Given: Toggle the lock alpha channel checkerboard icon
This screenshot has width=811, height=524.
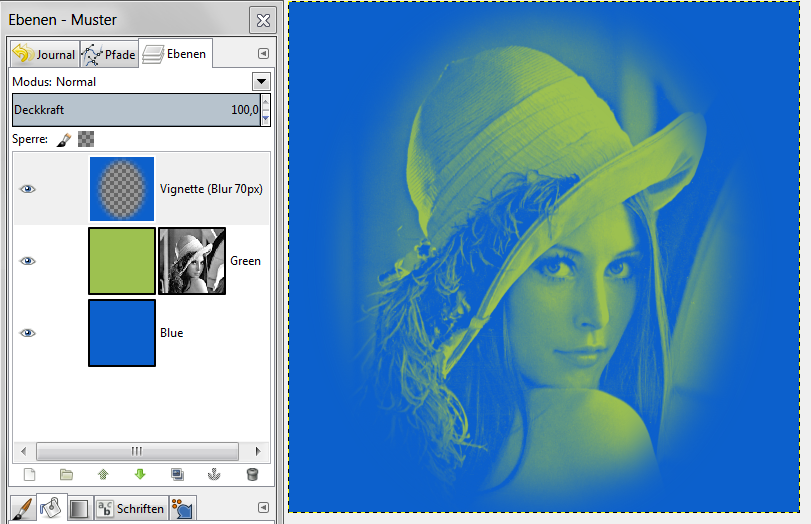Looking at the screenshot, I should pos(86,139).
